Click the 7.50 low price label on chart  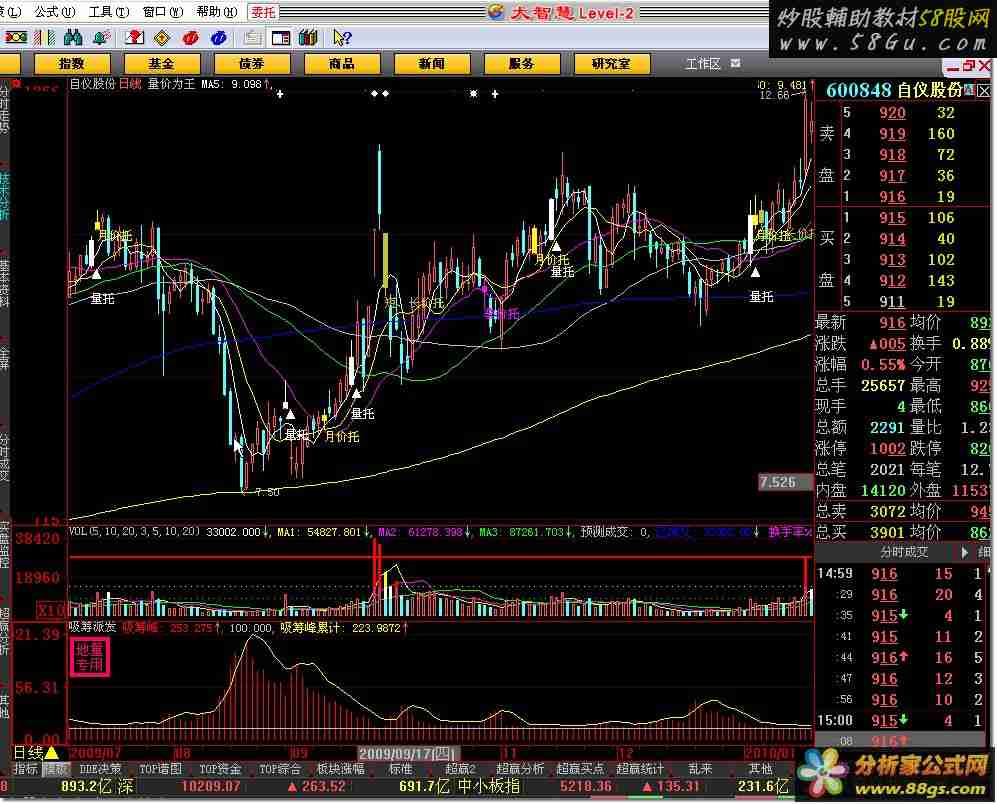(267, 492)
